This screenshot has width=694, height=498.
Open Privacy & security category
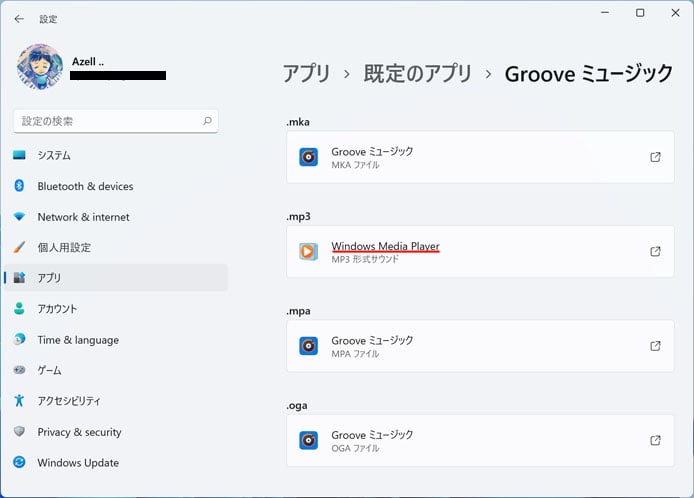[116, 432]
